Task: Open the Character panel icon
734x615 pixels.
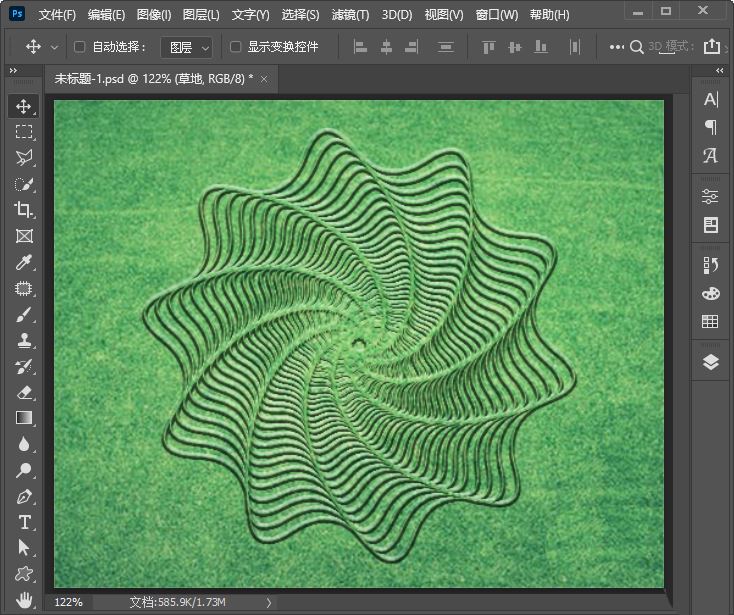Action: (x=711, y=99)
